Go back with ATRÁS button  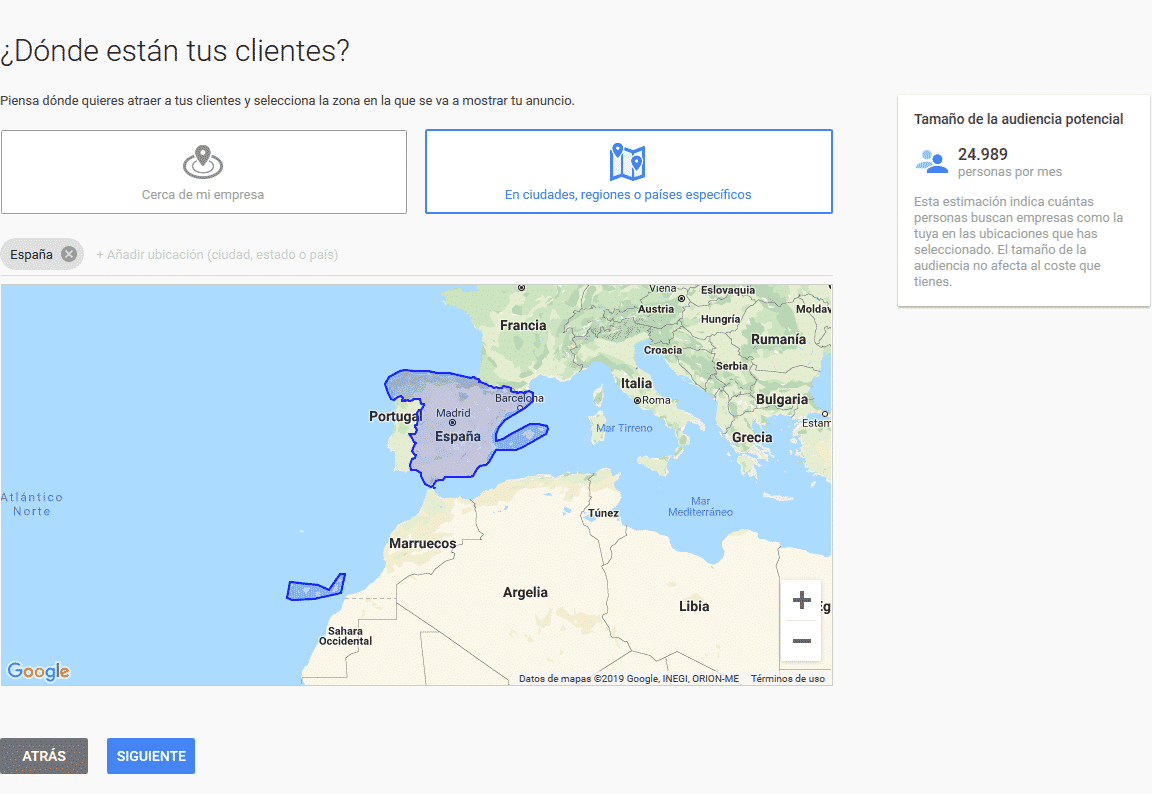[x=44, y=756]
